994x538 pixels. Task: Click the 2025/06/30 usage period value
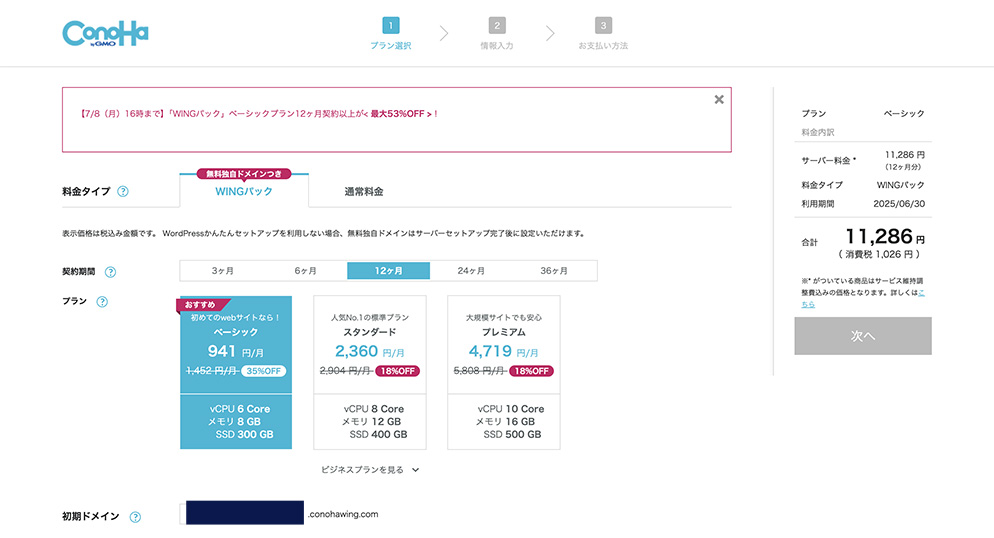click(899, 204)
